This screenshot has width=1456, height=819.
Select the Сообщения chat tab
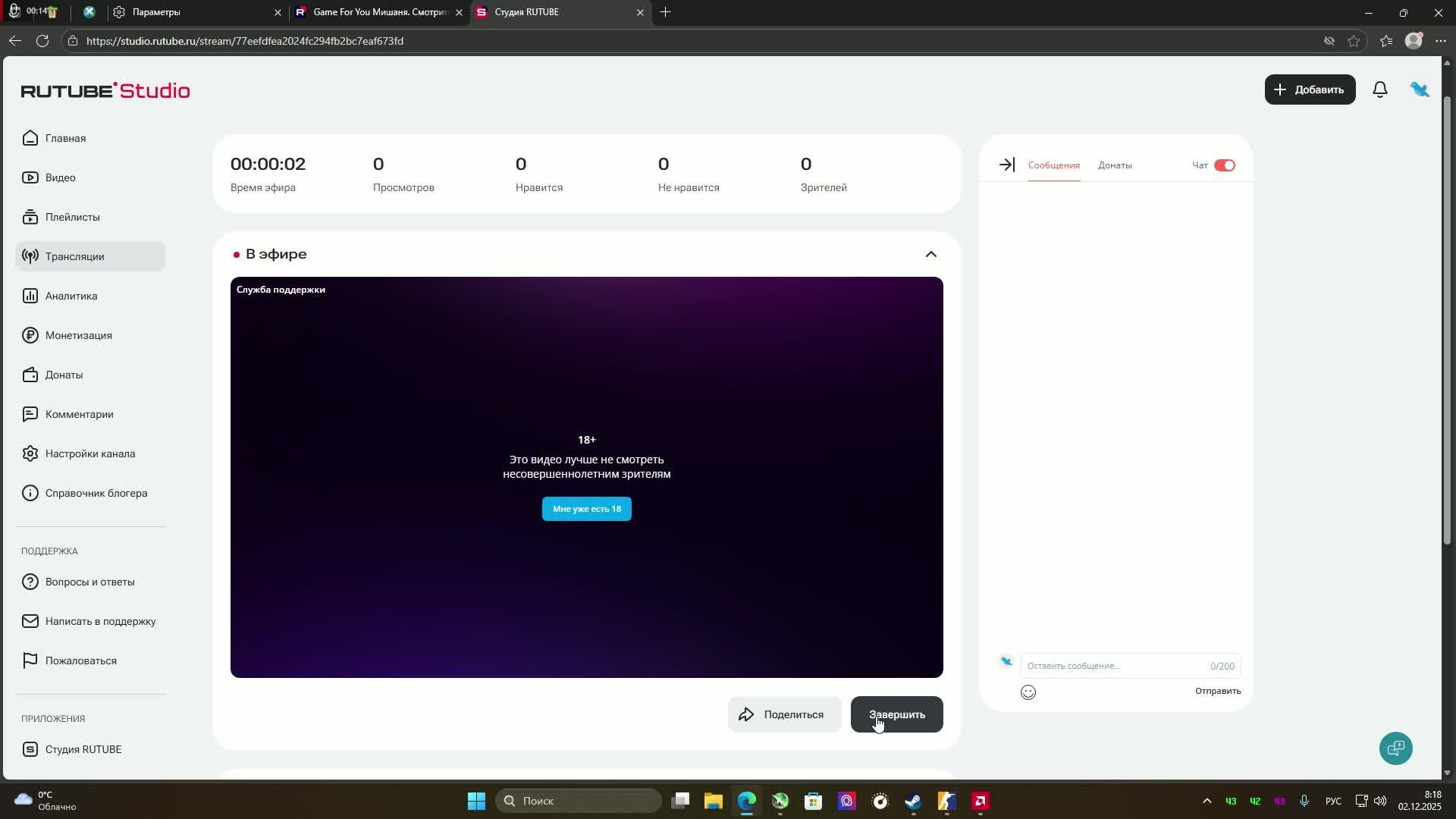tap(1053, 165)
